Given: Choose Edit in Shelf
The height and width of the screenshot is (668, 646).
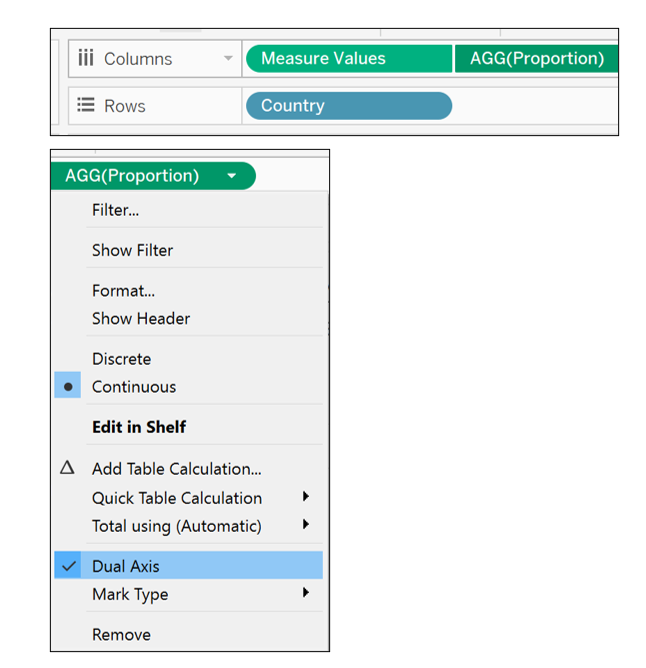Looking at the screenshot, I should point(139,427).
